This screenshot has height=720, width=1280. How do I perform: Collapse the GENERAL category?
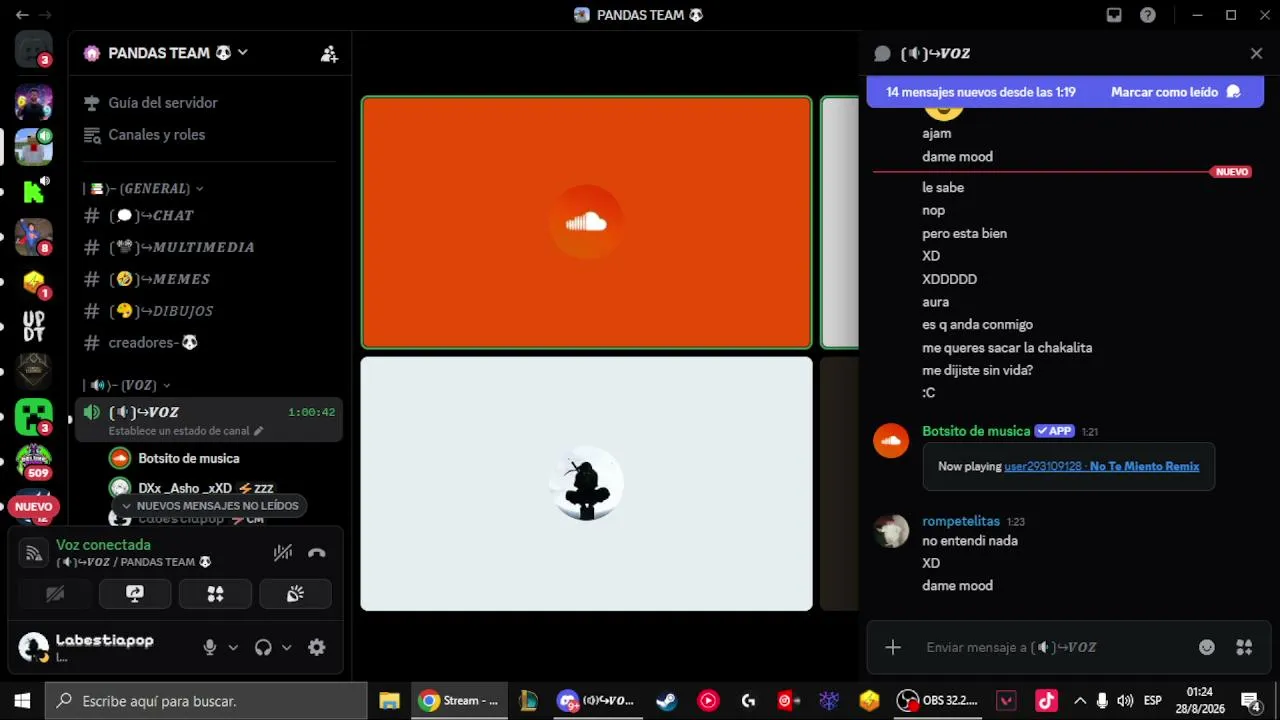[x=143, y=188]
